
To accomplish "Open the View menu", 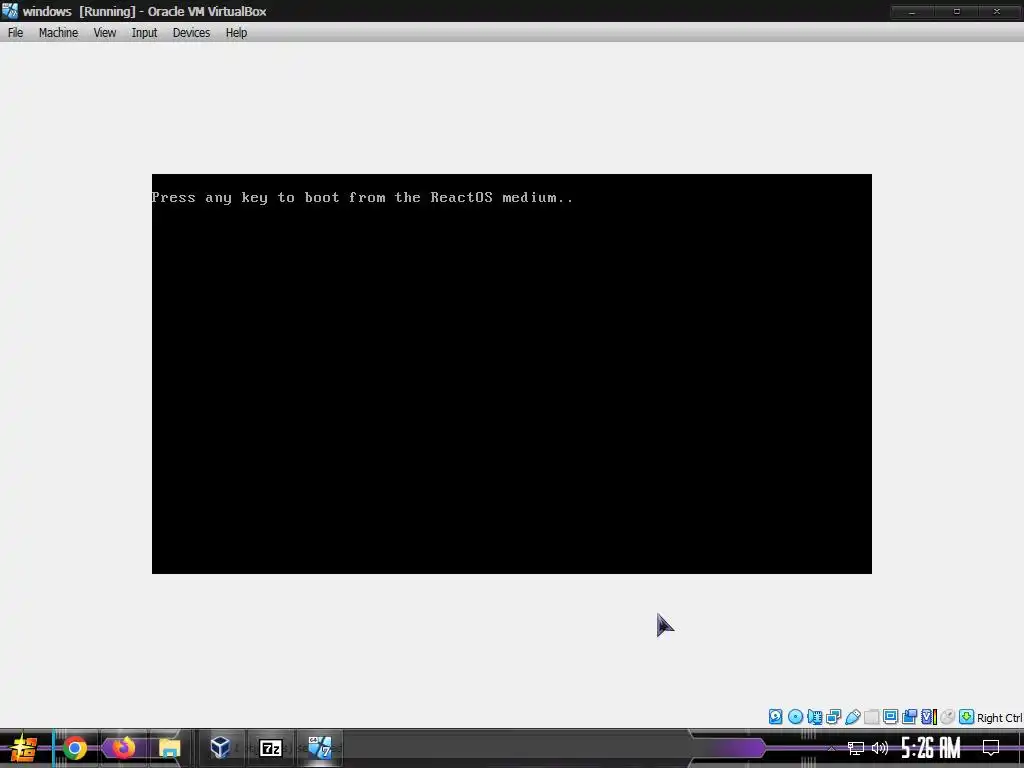I will coord(104,33).
